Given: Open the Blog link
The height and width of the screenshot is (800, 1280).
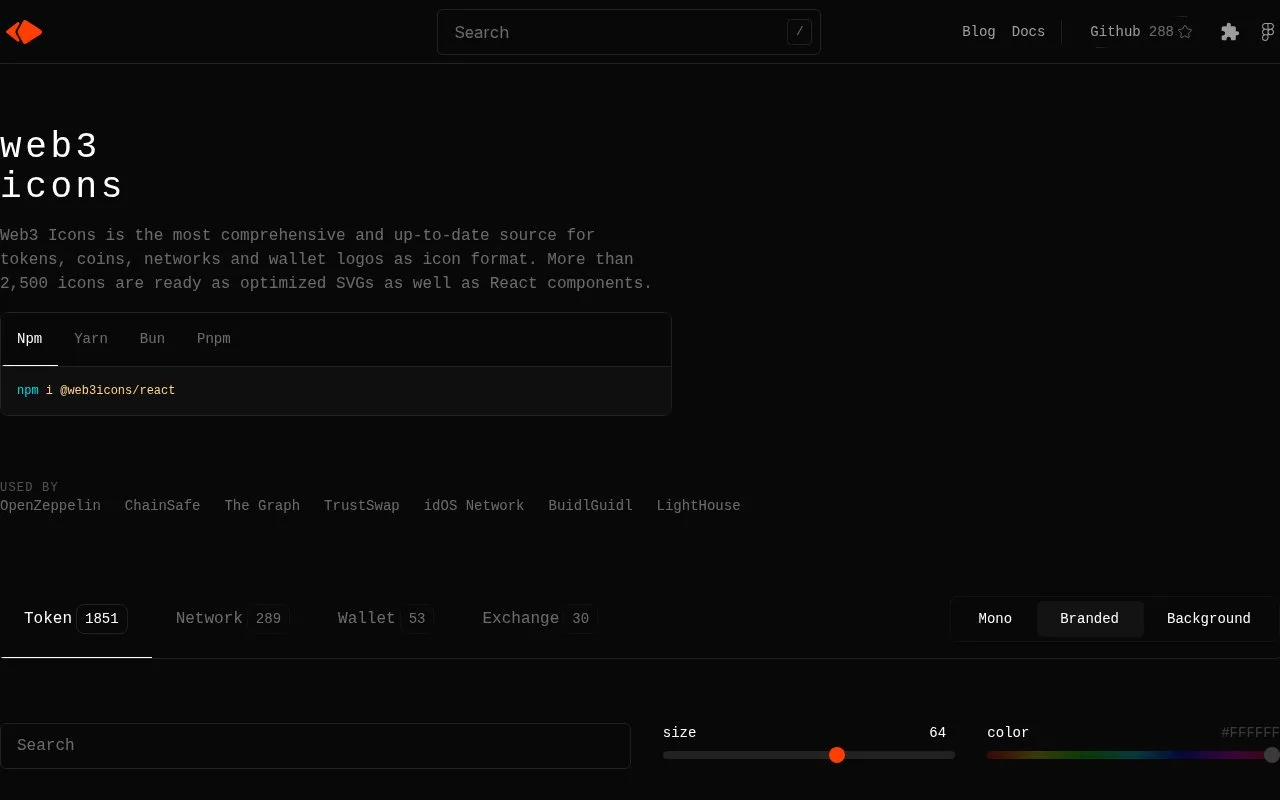Looking at the screenshot, I should (x=979, y=32).
